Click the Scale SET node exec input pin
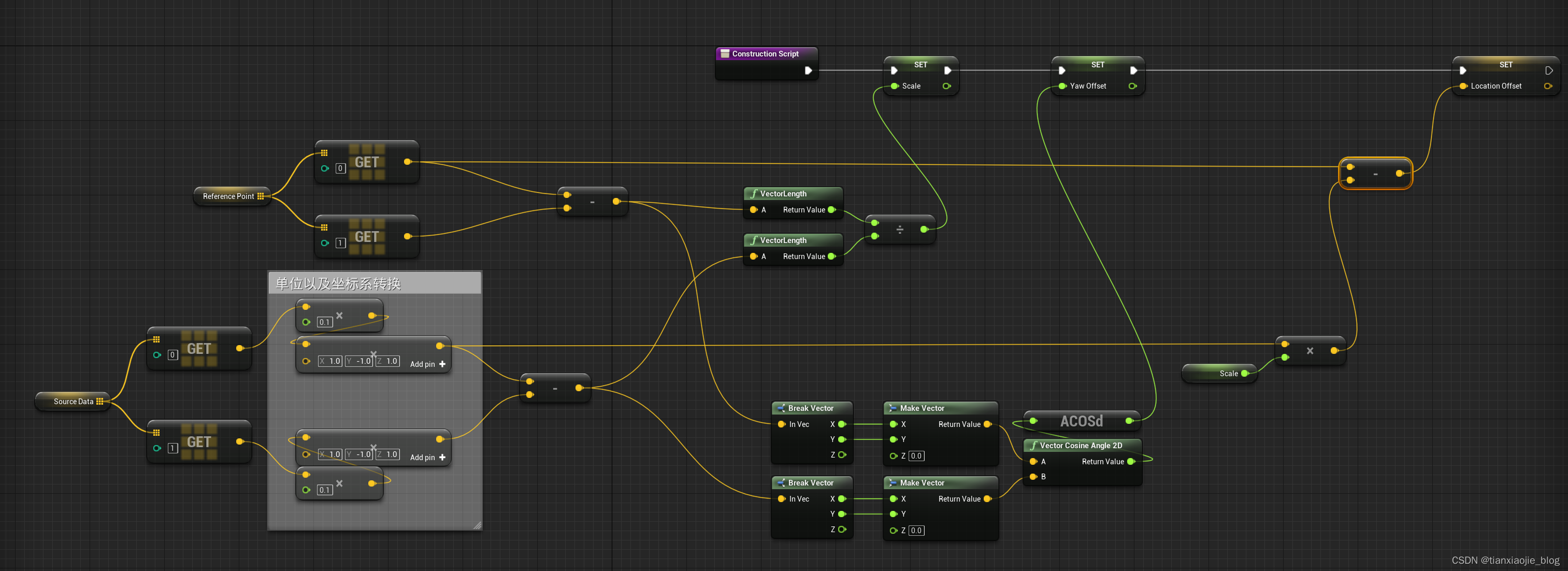The width and height of the screenshot is (1568, 571). tap(894, 70)
